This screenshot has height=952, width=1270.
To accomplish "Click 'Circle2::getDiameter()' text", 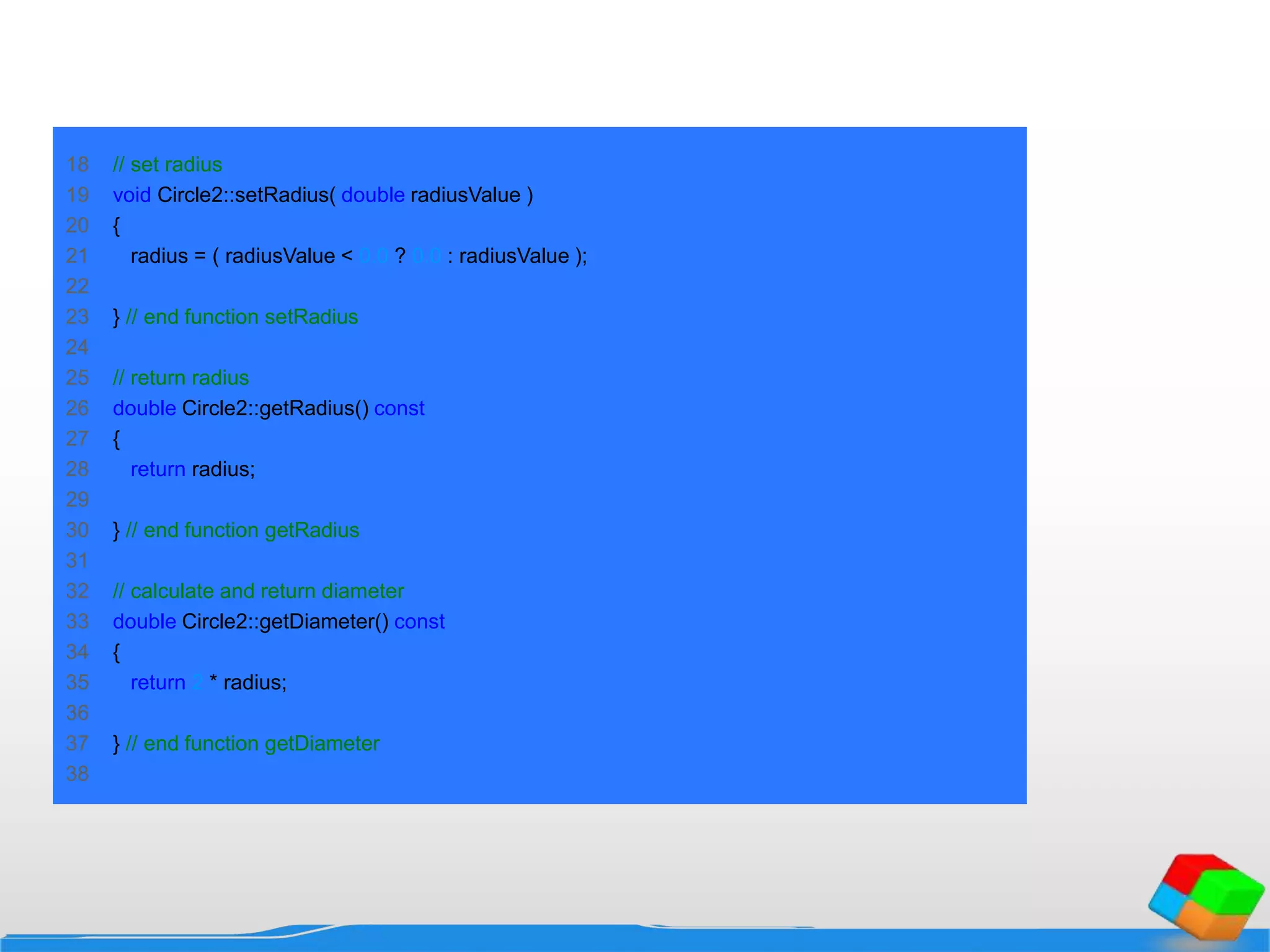I will pos(285,622).
